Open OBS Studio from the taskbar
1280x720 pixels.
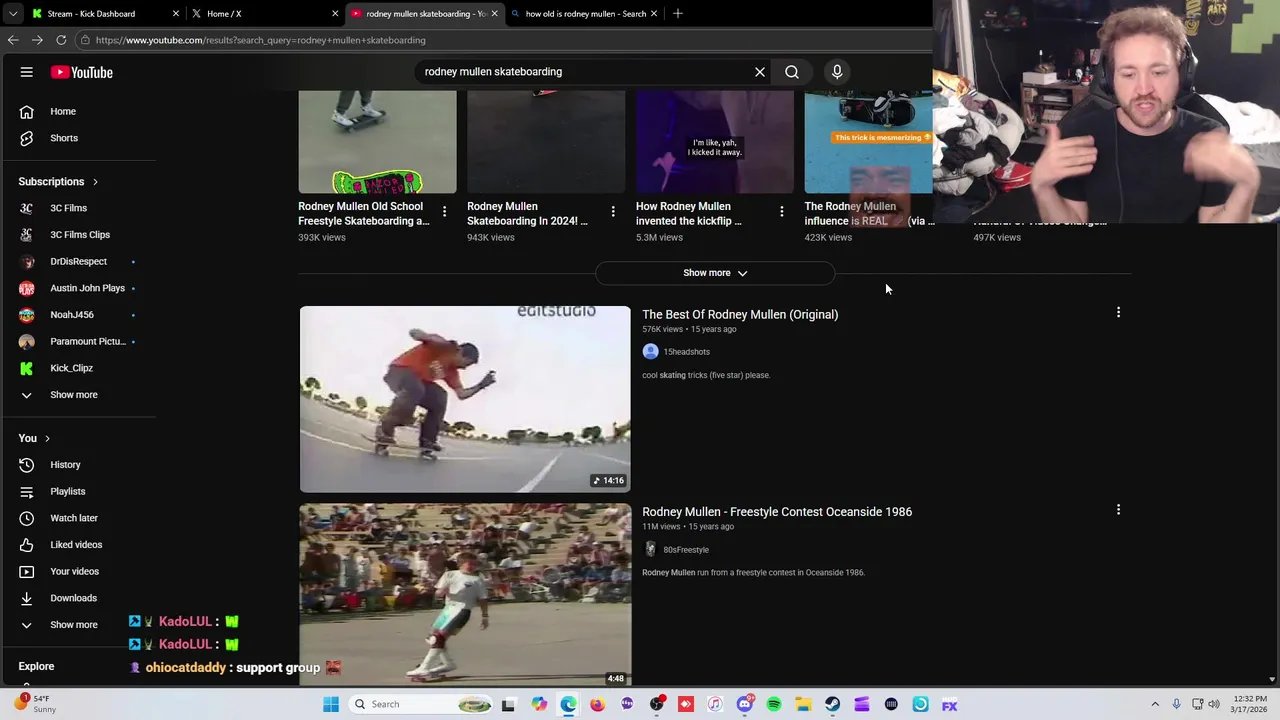click(656, 704)
